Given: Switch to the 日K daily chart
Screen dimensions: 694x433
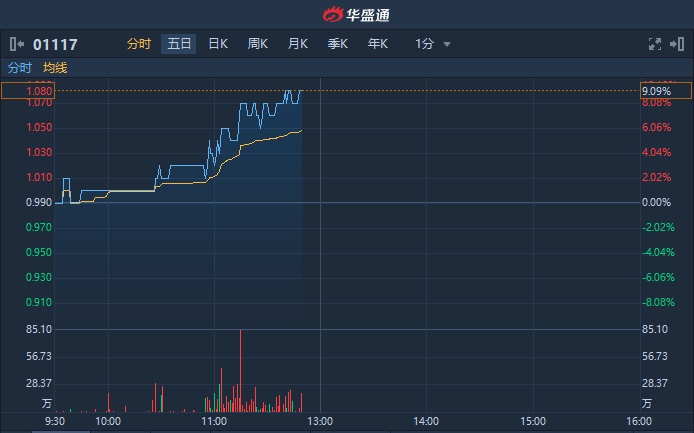Looking at the screenshot, I should 218,44.
